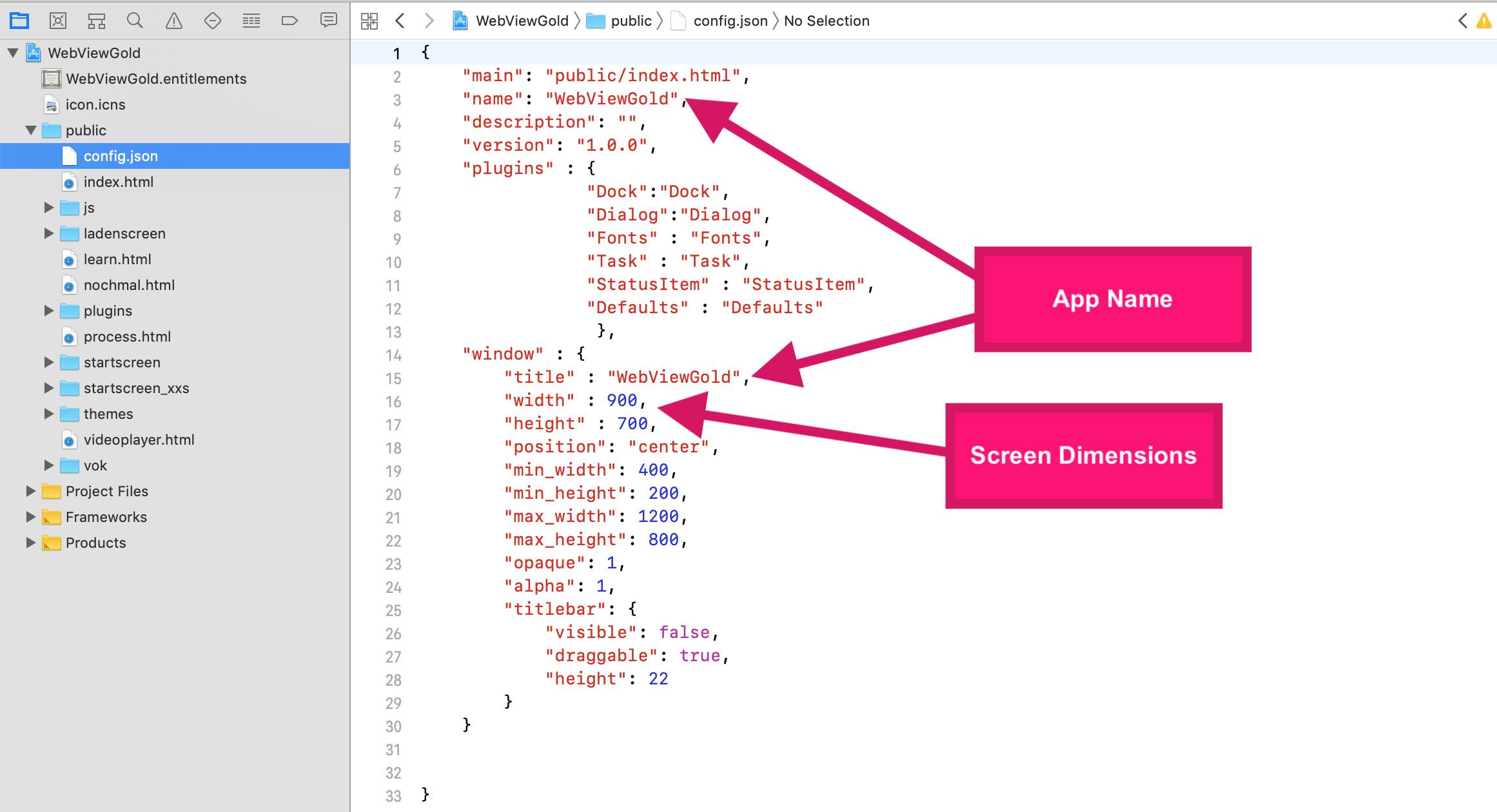The image size is (1497, 812).
Task: Click line number 14 in the gutter
Action: click(393, 355)
